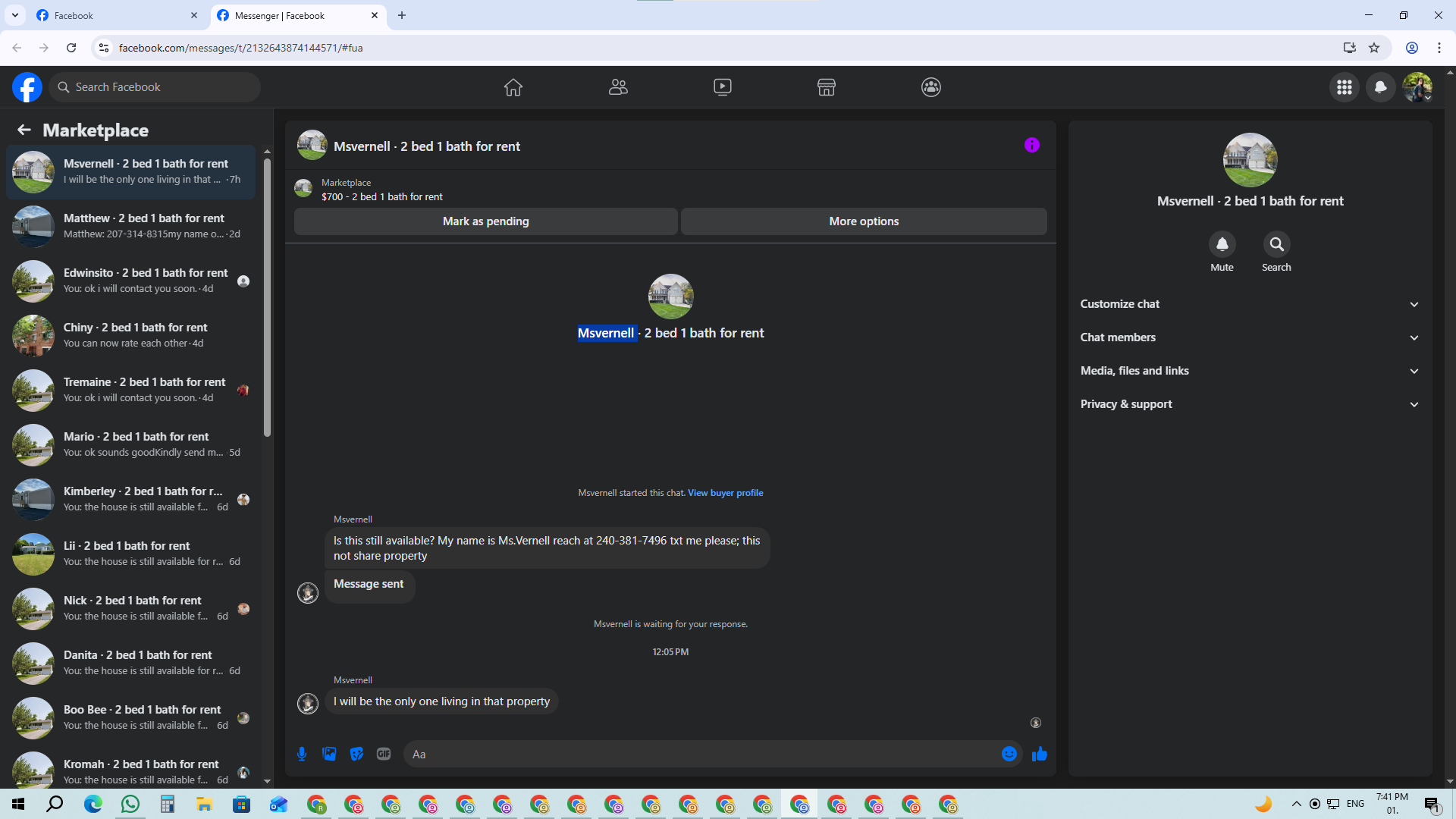1456x819 pixels.
Task: Click Mark as pending button
Action: tap(485, 221)
